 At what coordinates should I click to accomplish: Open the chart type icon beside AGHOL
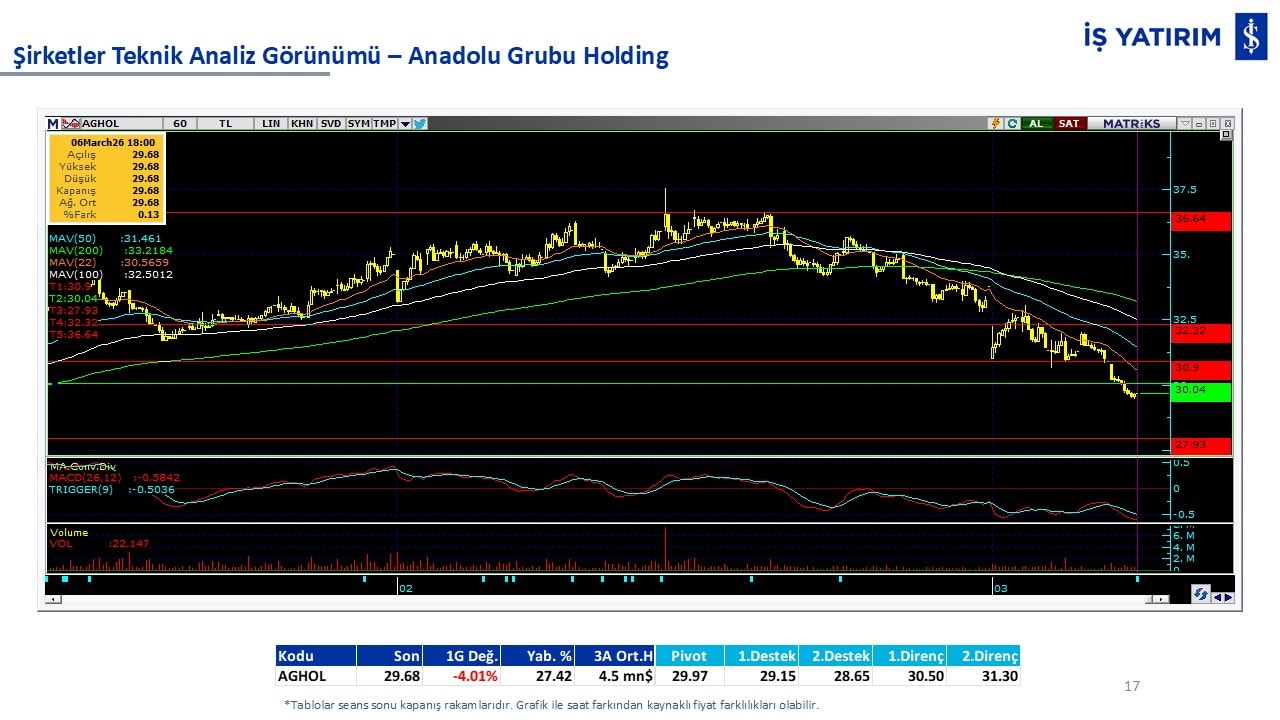point(71,124)
